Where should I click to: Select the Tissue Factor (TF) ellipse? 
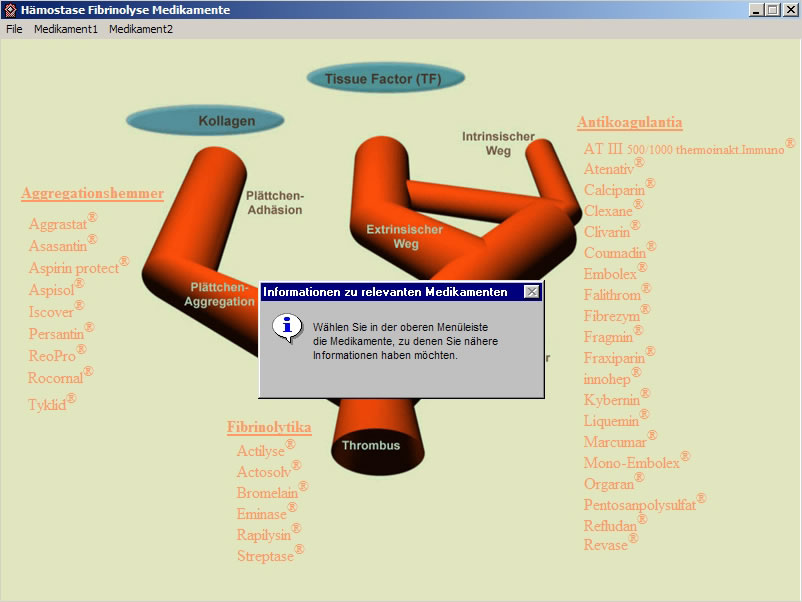(386, 78)
